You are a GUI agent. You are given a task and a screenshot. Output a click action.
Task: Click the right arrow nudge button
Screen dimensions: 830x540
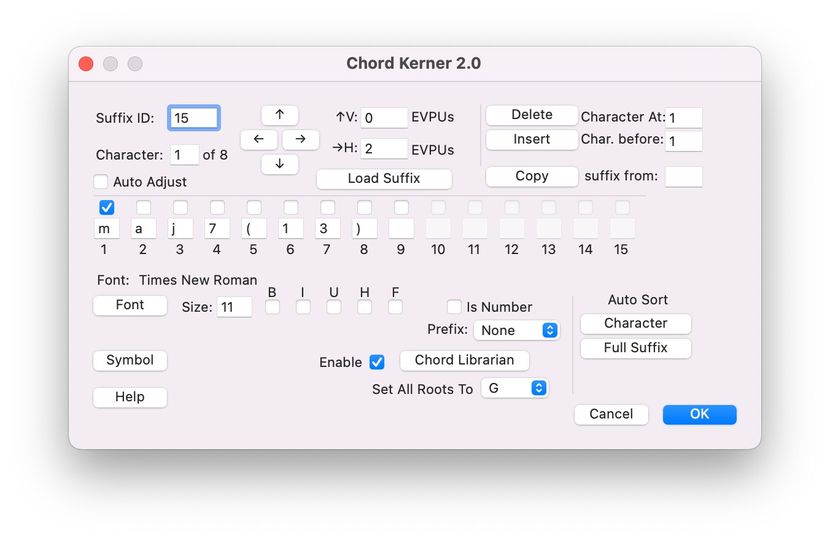300,140
